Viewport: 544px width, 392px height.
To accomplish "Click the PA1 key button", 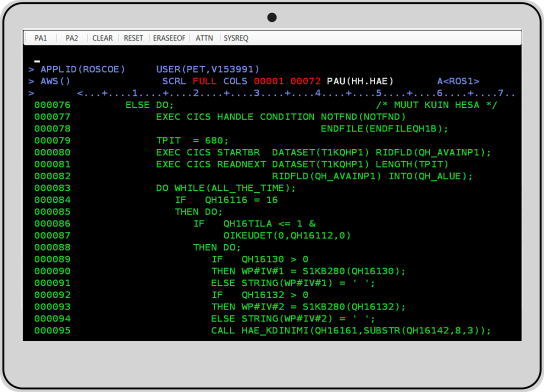I will [x=41, y=38].
